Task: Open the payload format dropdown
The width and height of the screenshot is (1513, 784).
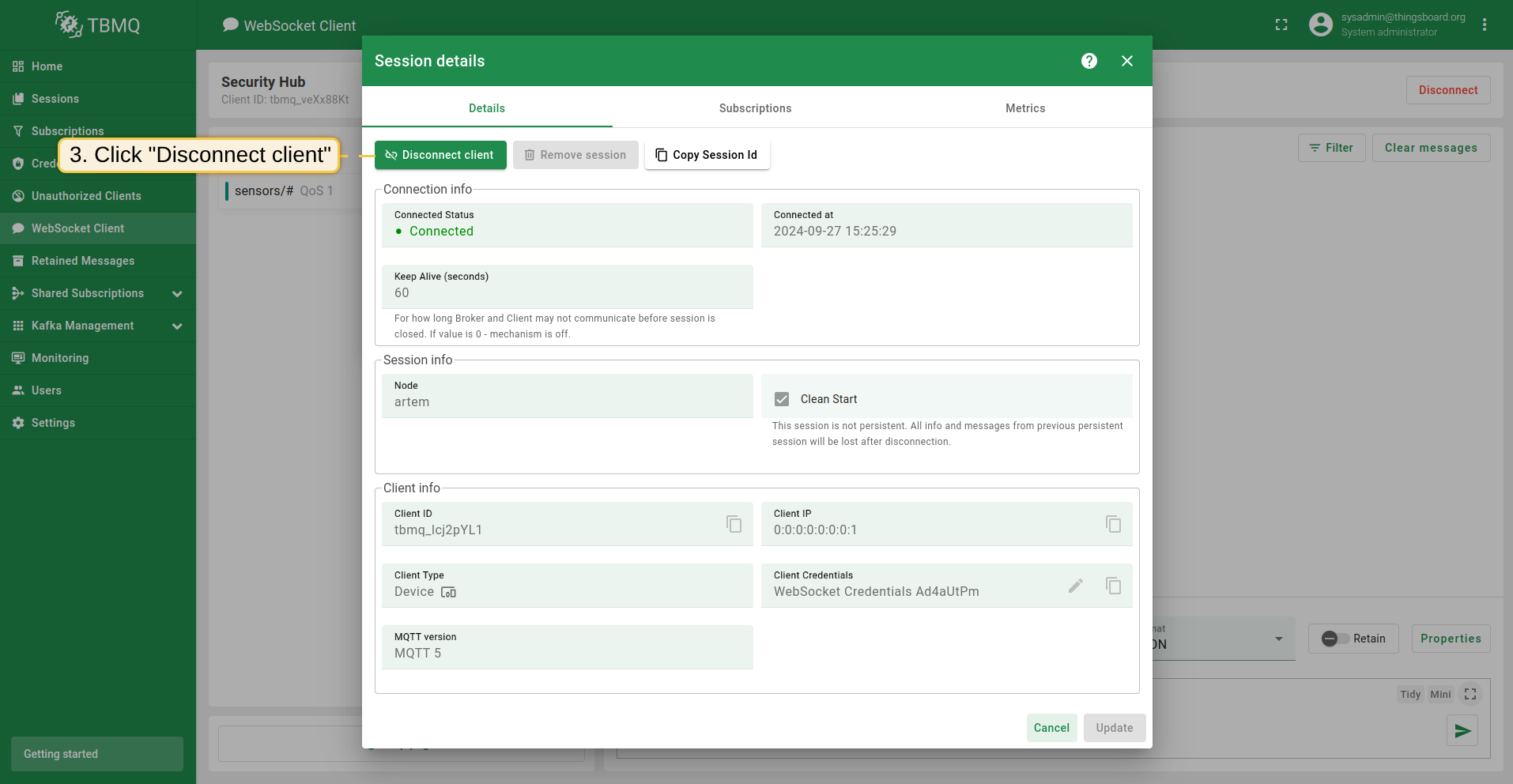Action: pos(1277,639)
